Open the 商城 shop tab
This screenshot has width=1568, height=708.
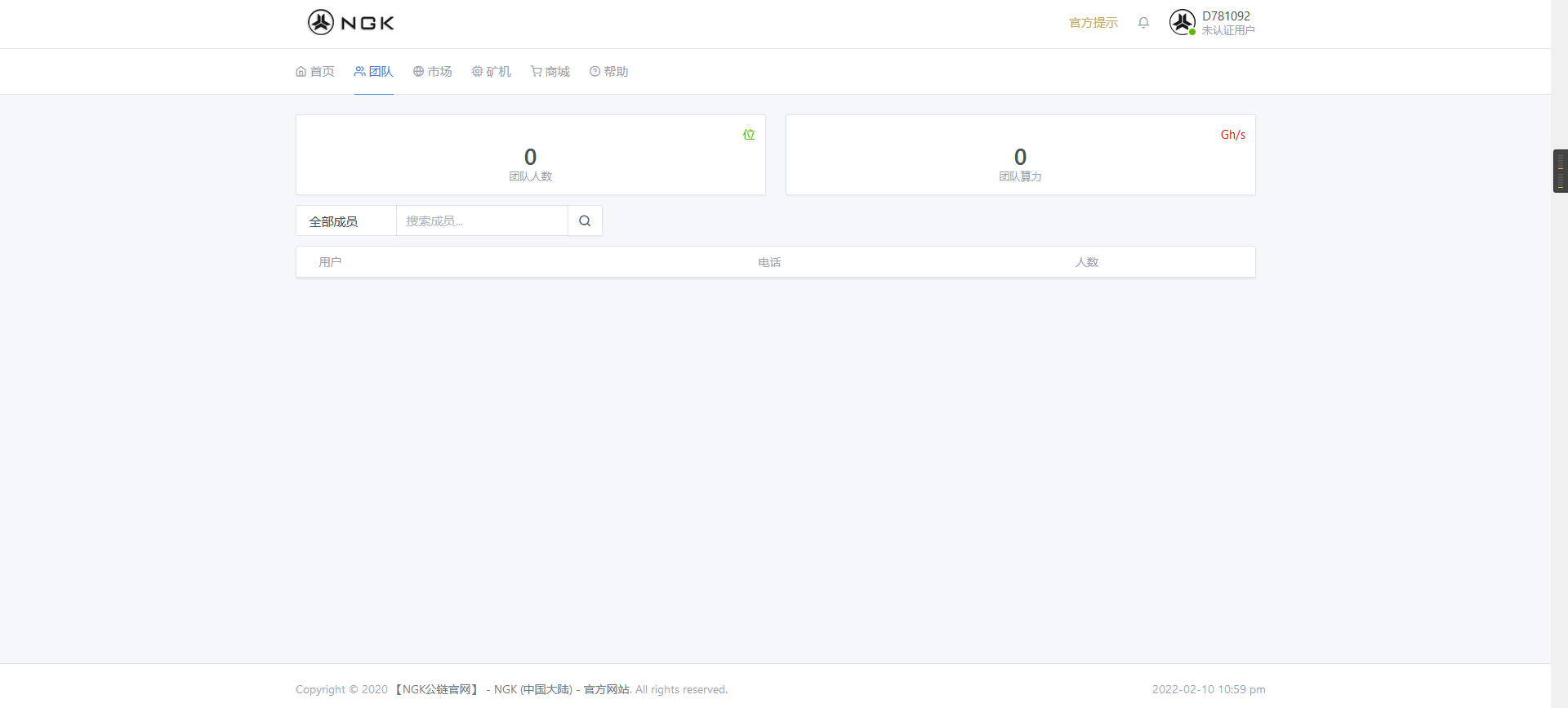[x=550, y=72]
